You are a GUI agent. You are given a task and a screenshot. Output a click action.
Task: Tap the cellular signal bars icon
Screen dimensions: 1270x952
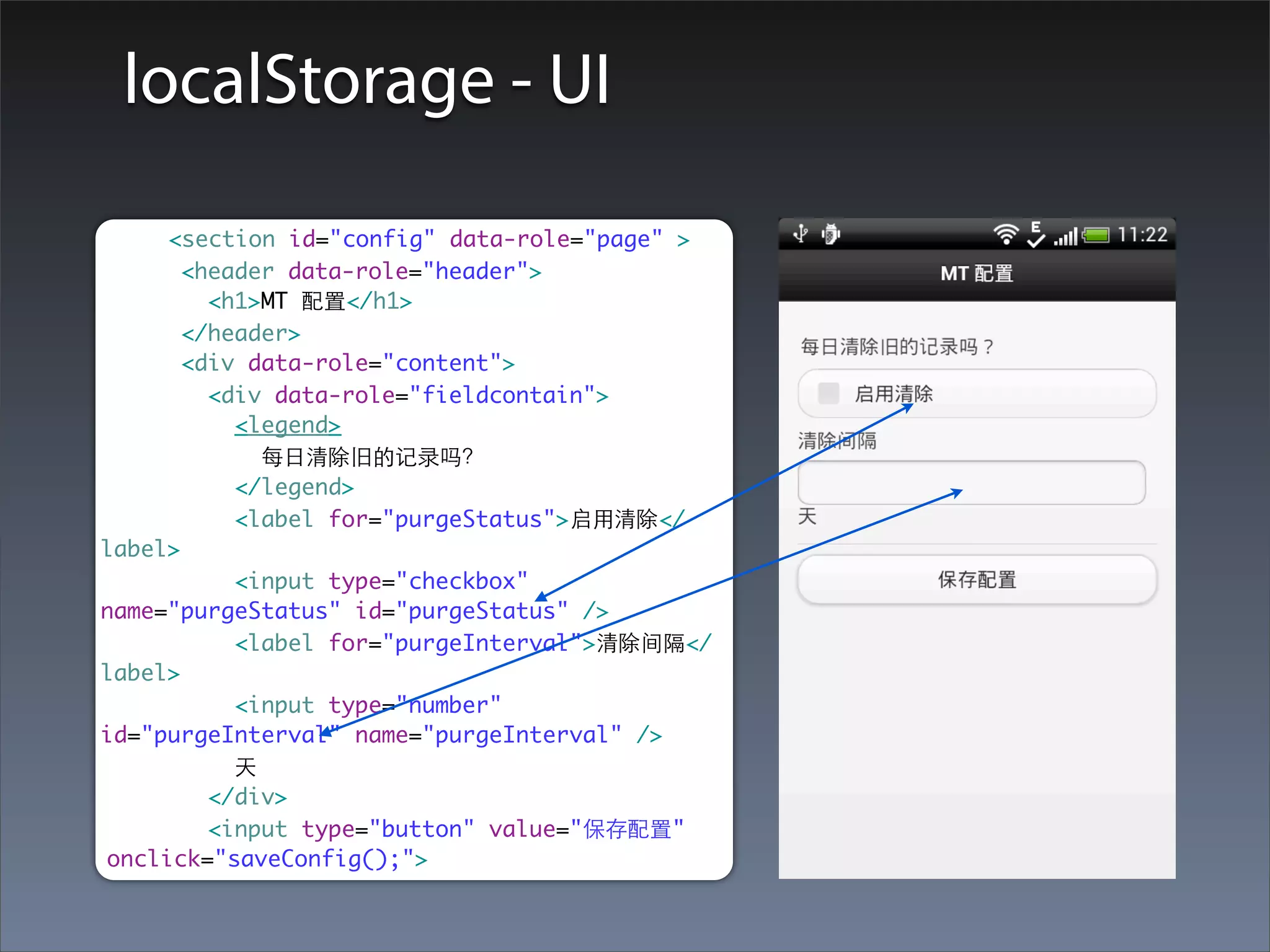point(1065,236)
